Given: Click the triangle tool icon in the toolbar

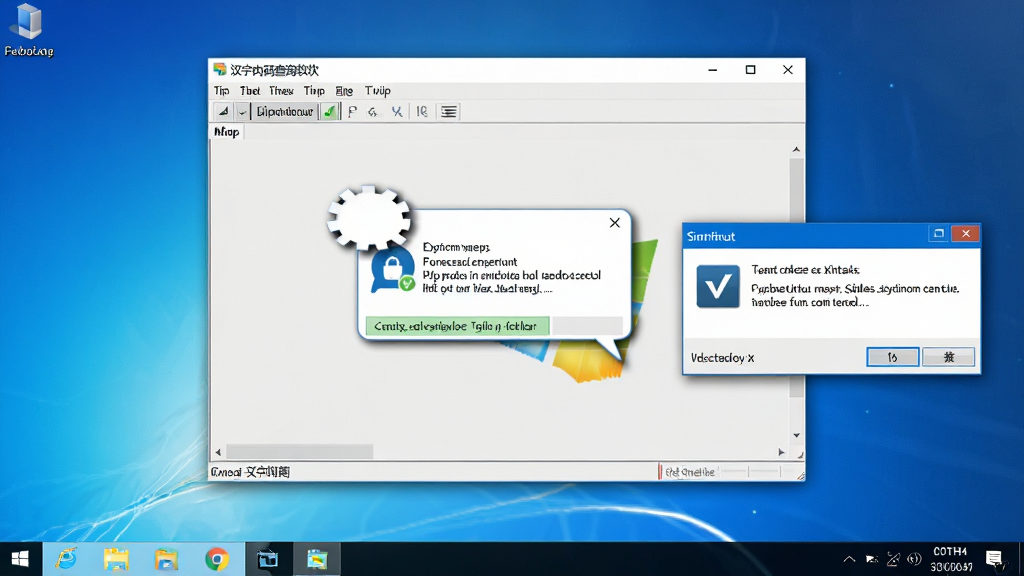Looking at the screenshot, I should pos(223,112).
